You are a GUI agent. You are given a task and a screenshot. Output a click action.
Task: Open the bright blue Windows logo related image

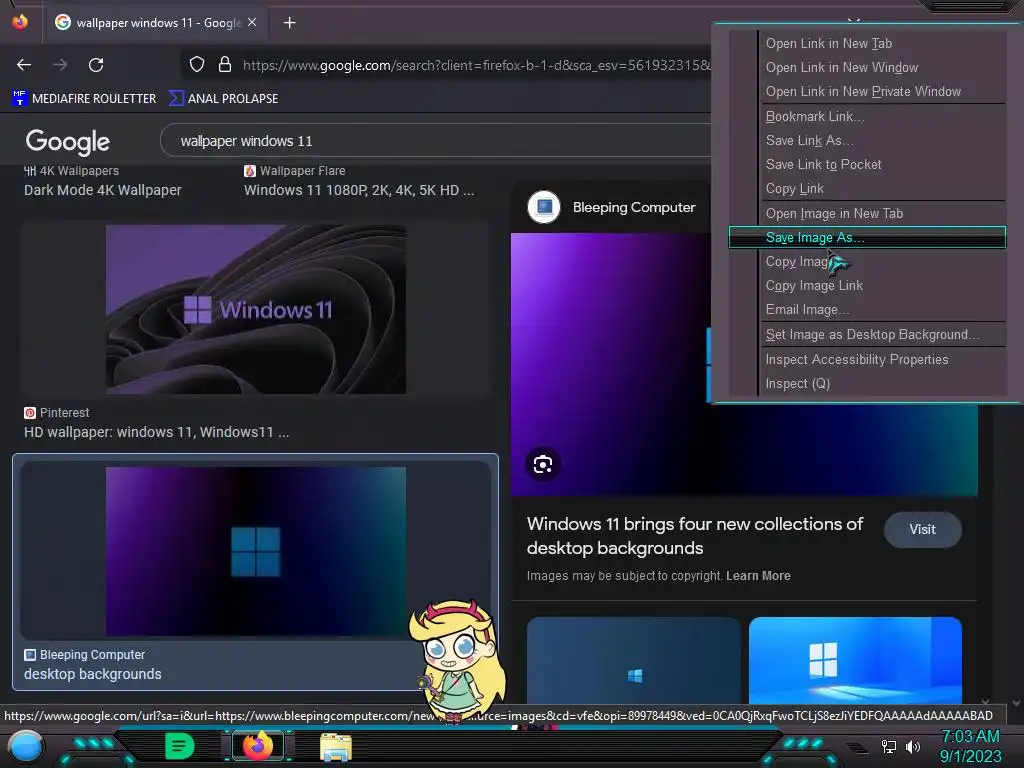855,660
